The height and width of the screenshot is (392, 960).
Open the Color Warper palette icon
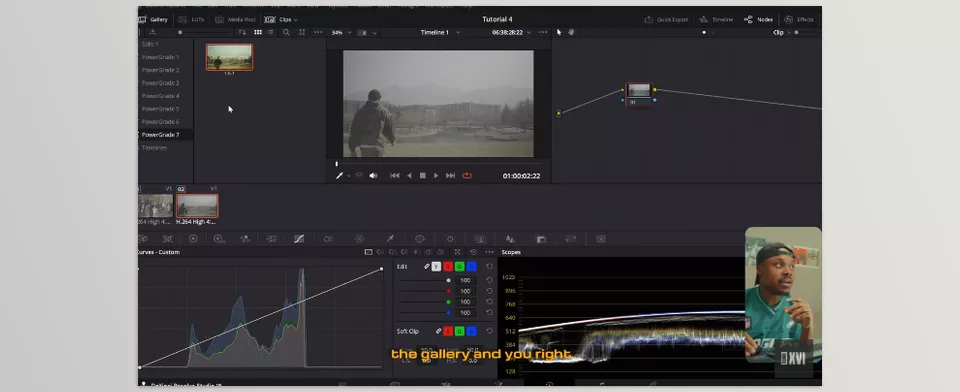point(359,239)
